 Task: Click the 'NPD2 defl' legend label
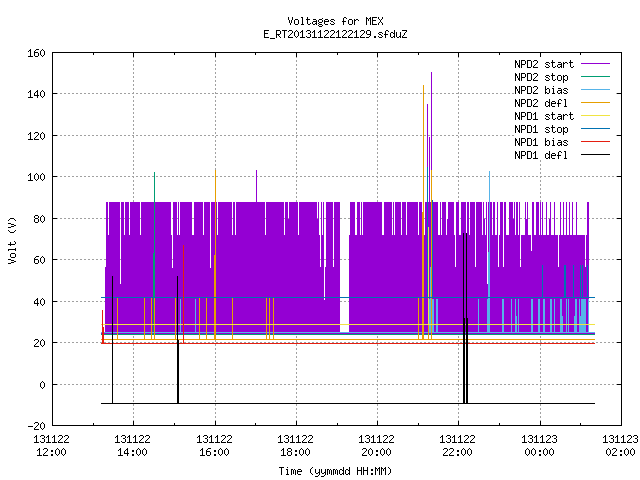(541, 103)
